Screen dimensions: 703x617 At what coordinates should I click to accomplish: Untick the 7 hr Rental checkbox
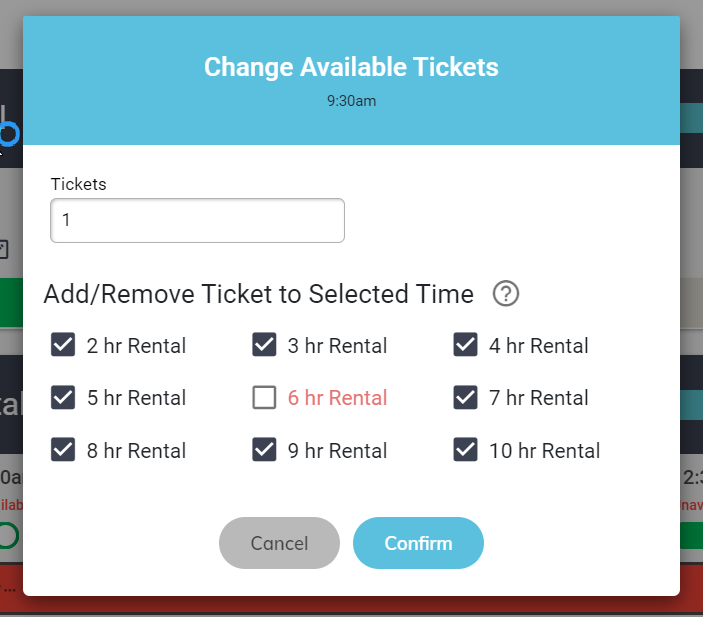(465, 397)
